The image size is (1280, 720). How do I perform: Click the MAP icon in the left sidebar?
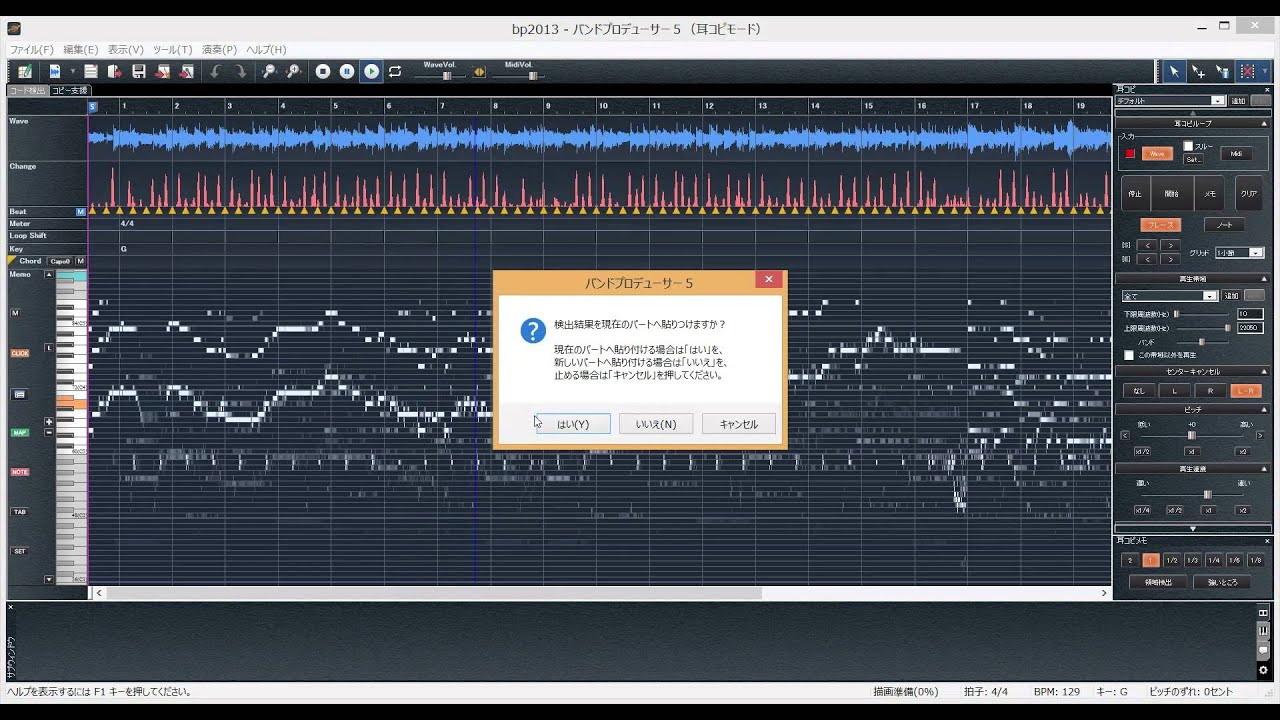pyautogui.click(x=20, y=432)
